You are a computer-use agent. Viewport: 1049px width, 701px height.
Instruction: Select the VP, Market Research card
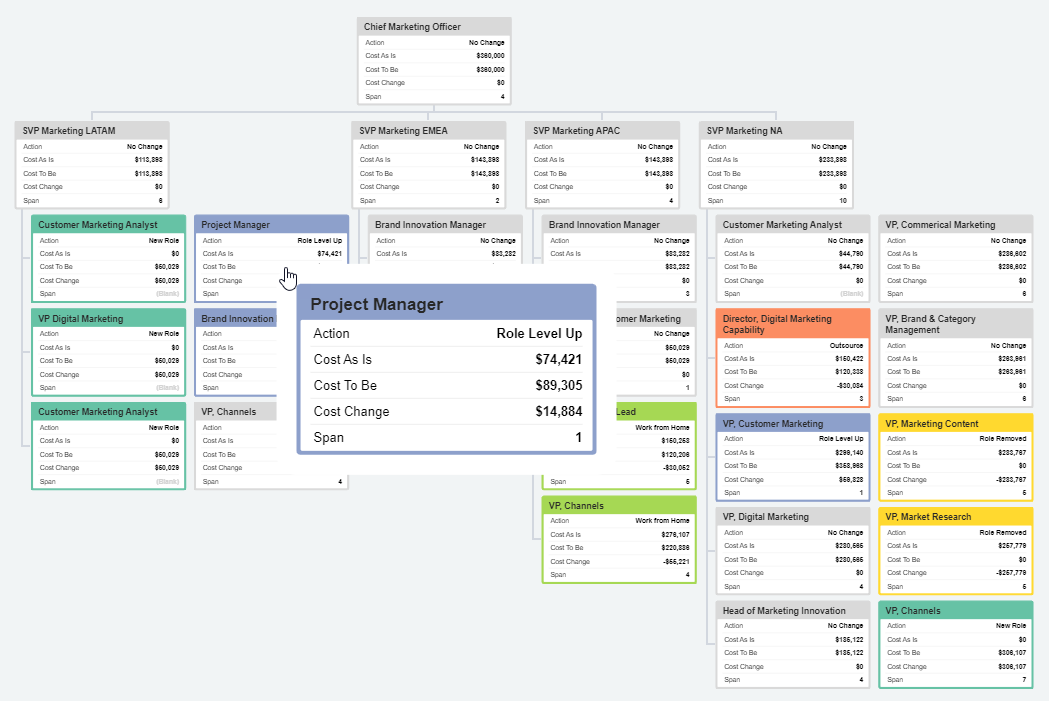955,516
